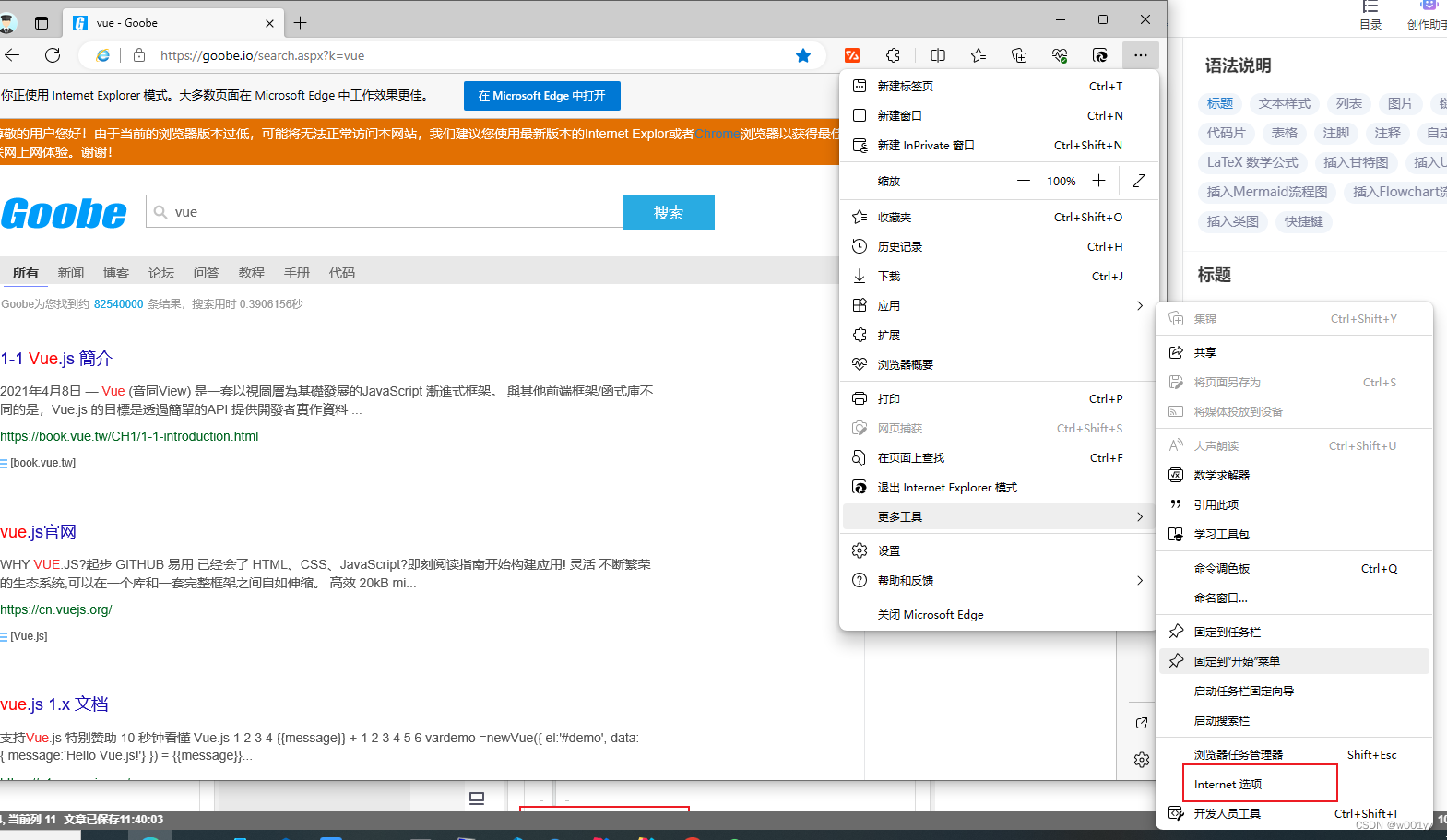Switch to 论坛 results tab

[161, 273]
